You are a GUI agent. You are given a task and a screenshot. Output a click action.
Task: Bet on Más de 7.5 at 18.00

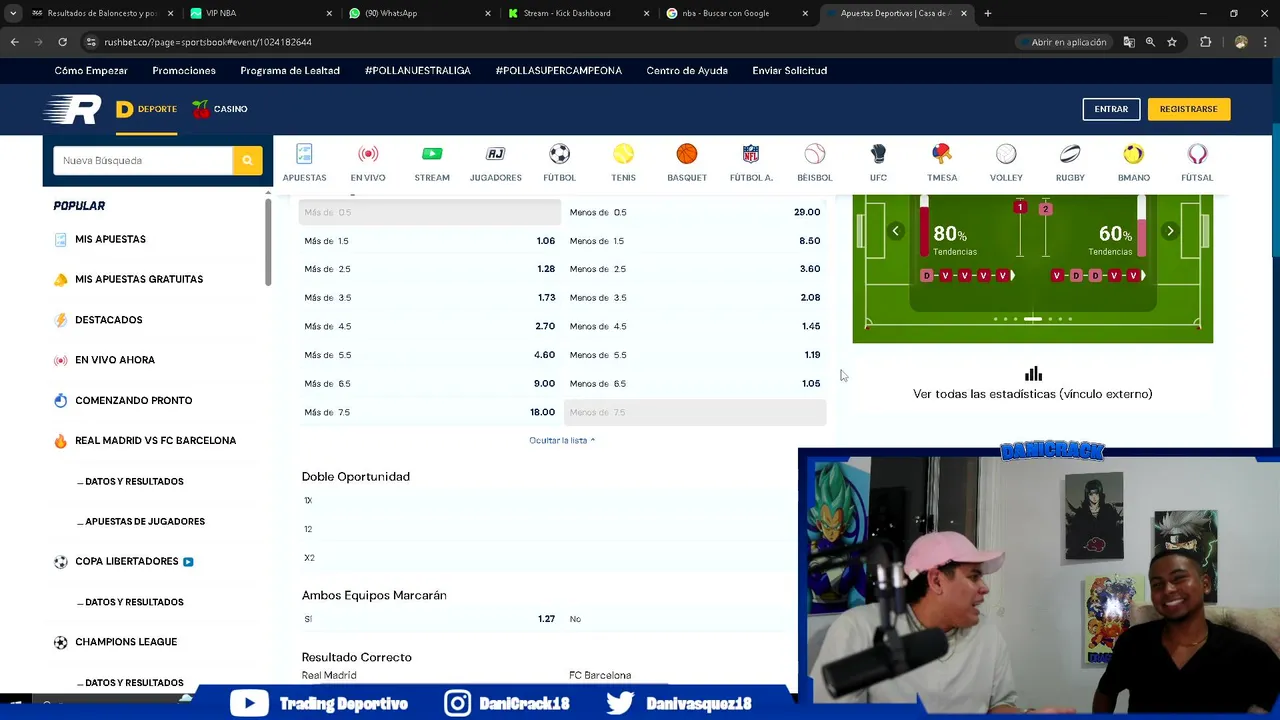click(430, 412)
